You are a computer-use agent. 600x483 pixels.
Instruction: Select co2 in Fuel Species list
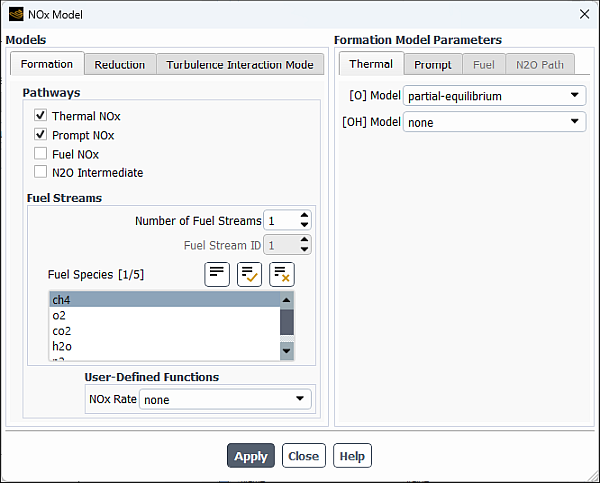pos(62,331)
